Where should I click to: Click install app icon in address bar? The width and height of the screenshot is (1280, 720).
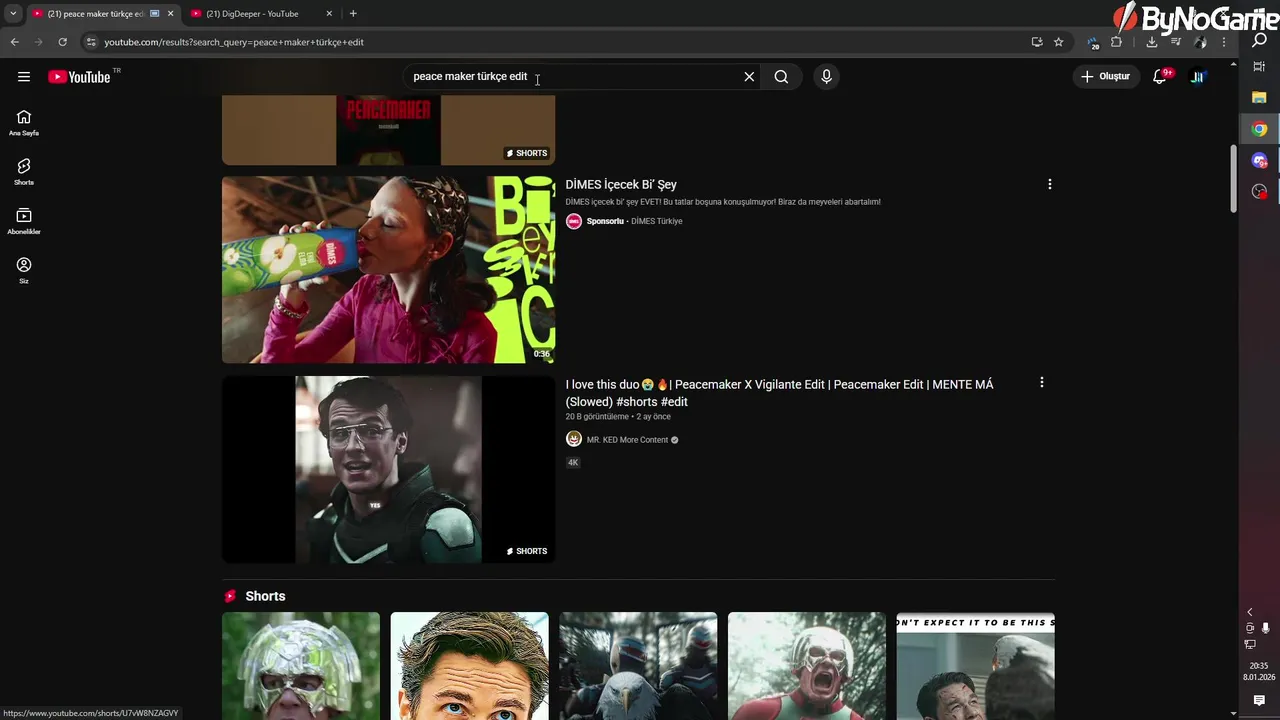[x=1037, y=42]
